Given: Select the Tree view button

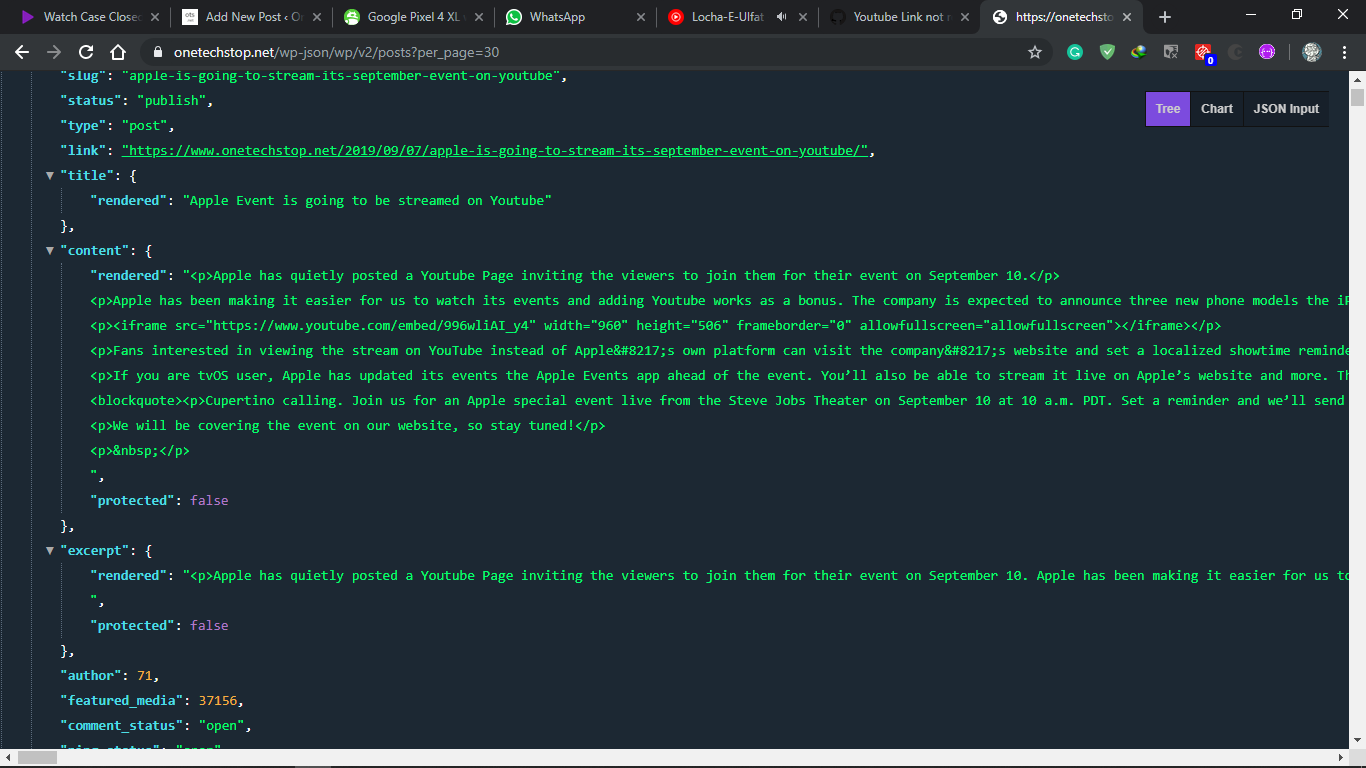Looking at the screenshot, I should click(1167, 109).
